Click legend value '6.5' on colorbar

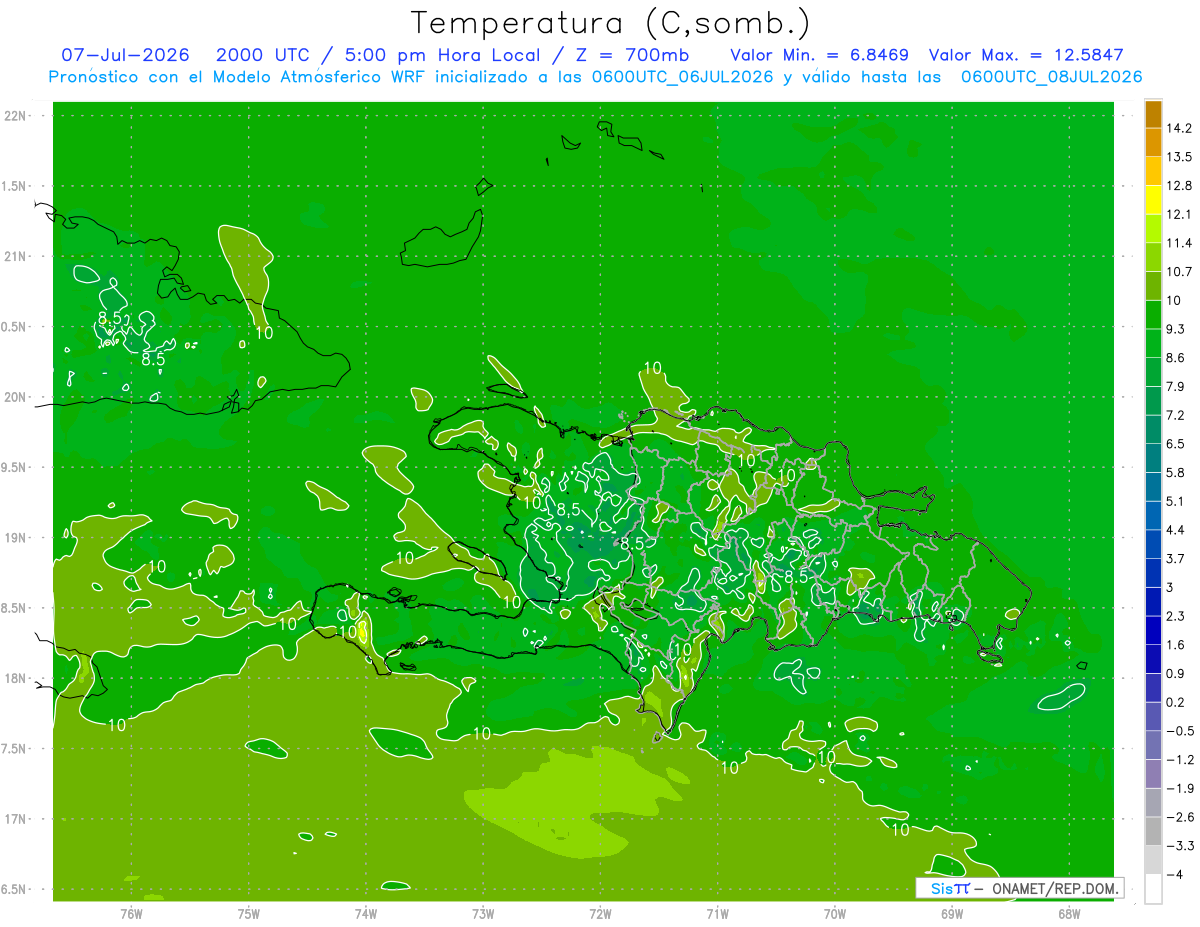click(x=1177, y=444)
